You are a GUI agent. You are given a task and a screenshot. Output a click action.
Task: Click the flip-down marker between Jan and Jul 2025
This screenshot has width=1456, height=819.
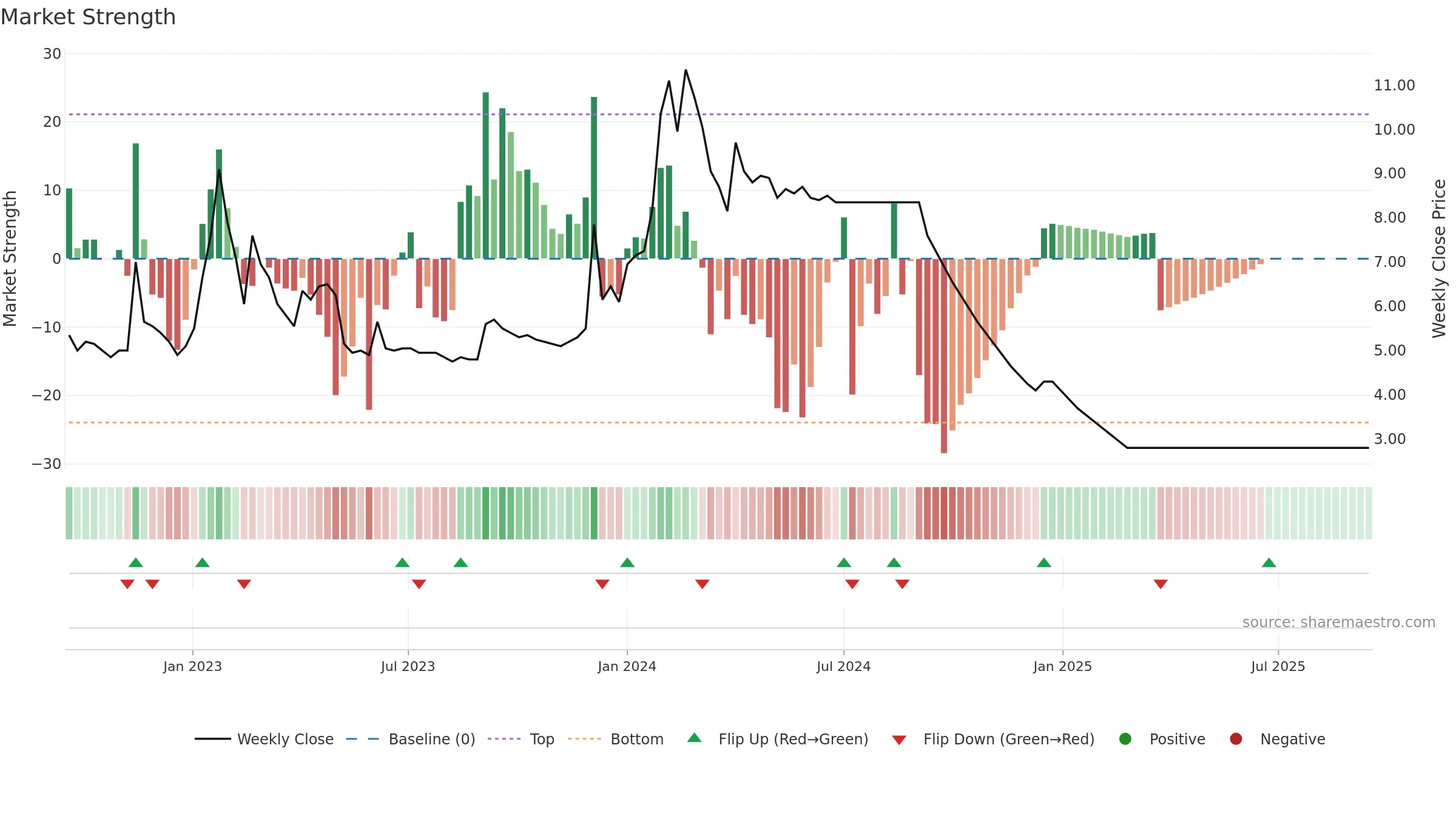pos(1161,584)
